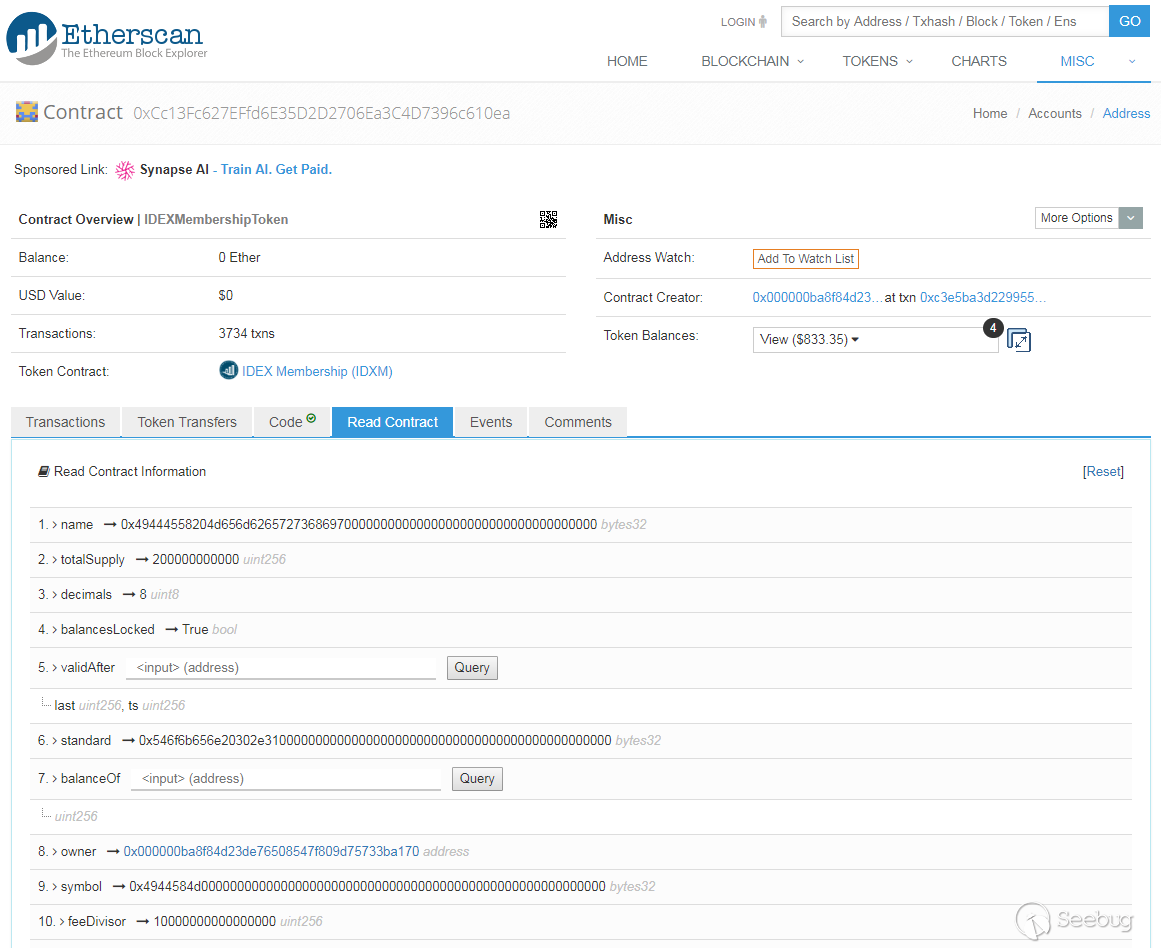Image resolution: width=1161 pixels, height=948 pixels.
Task: Expand the BLOCKCHAIN menu
Action: pos(752,61)
